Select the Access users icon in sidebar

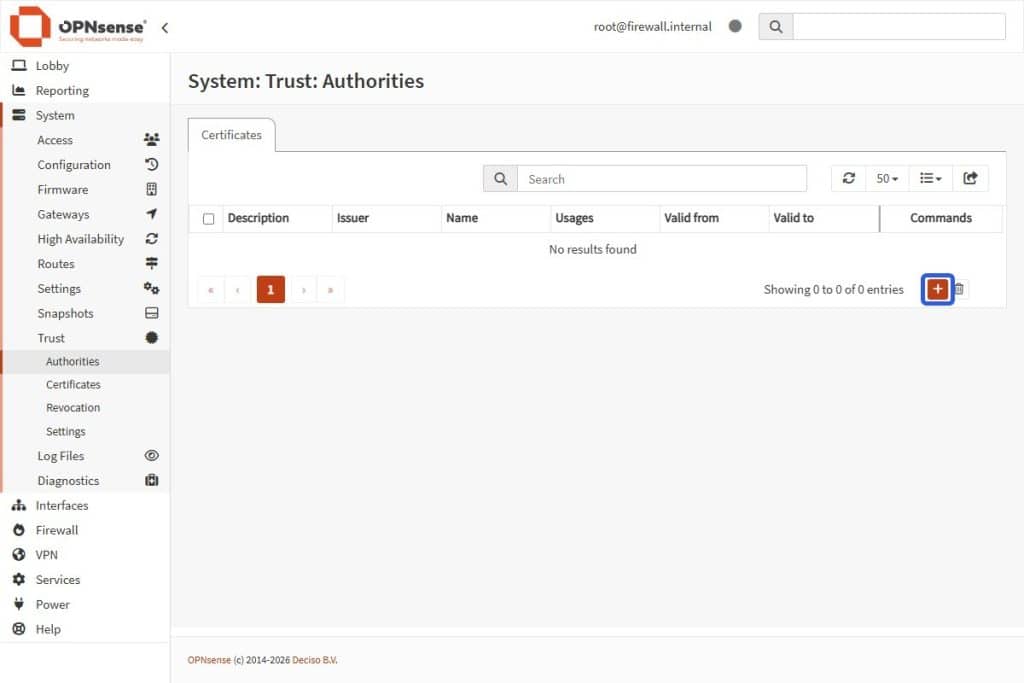(152, 139)
